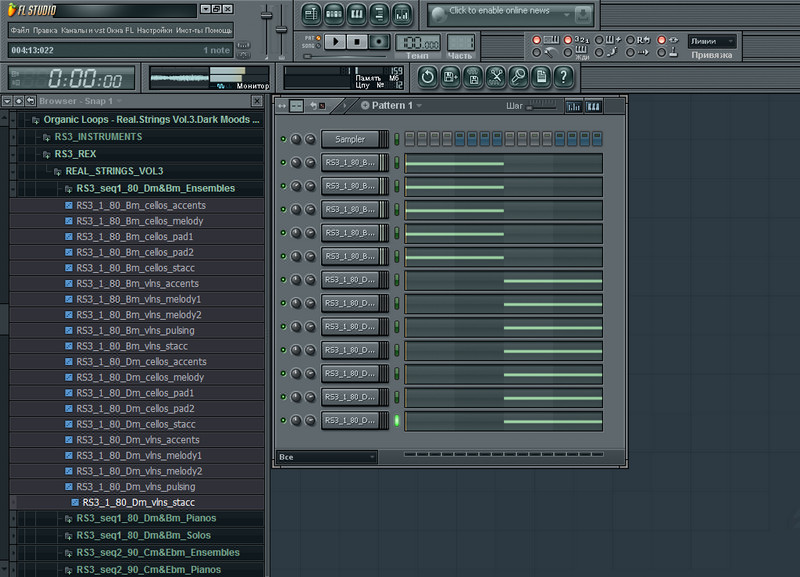The width and height of the screenshot is (800, 577).
Task: Show the graph editor in step sequencer
Action: 574,106
